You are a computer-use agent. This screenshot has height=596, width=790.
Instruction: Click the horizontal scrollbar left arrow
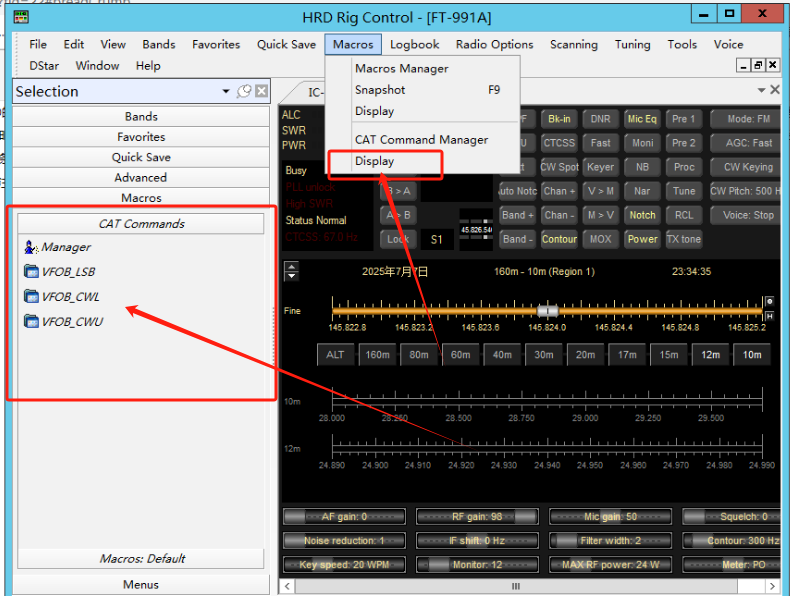pos(287,586)
